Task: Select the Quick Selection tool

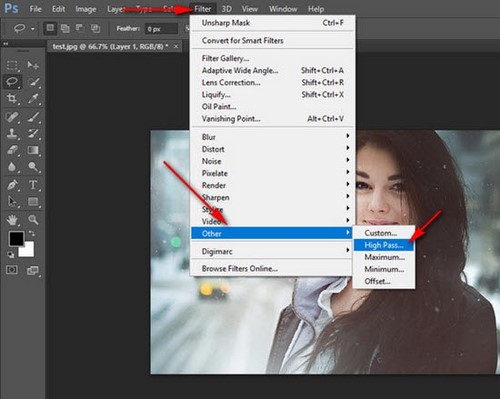Action: (x=33, y=82)
